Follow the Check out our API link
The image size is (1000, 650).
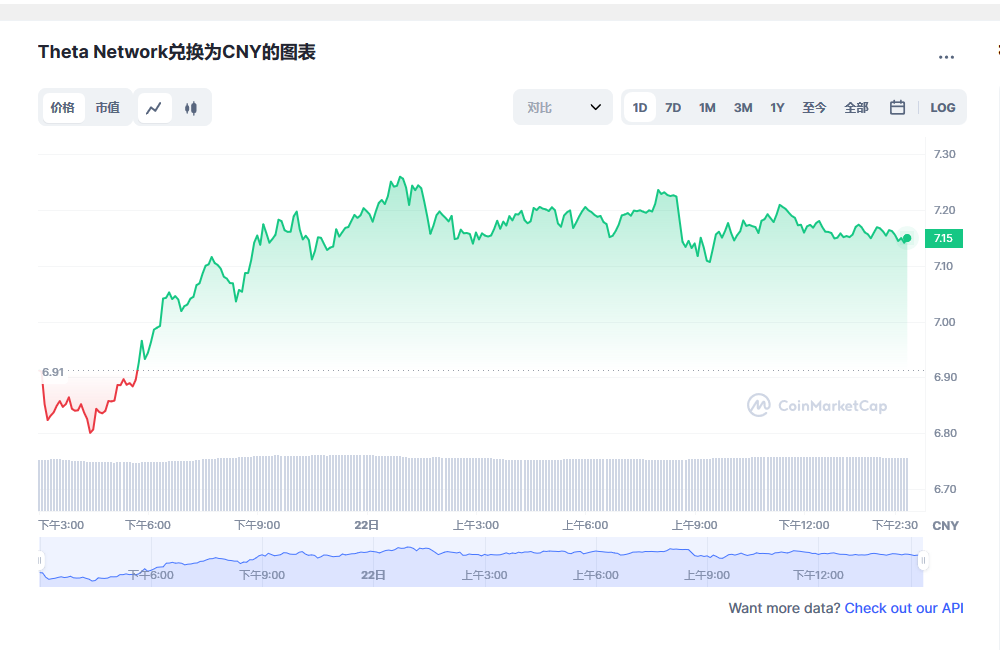coord(904,608)
